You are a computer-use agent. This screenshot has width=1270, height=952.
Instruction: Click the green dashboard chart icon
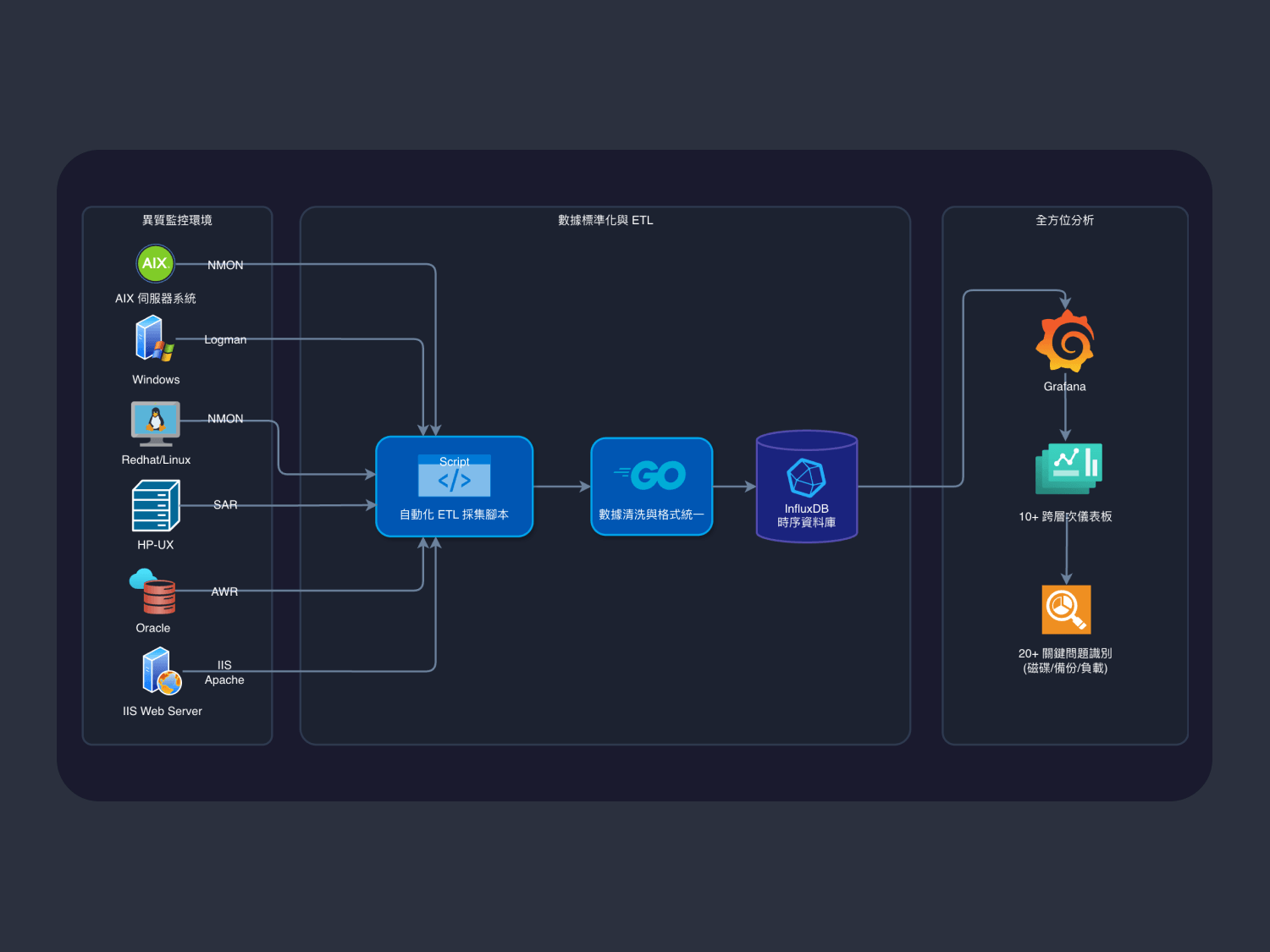pyautogui.click(x=1068, y=468)
